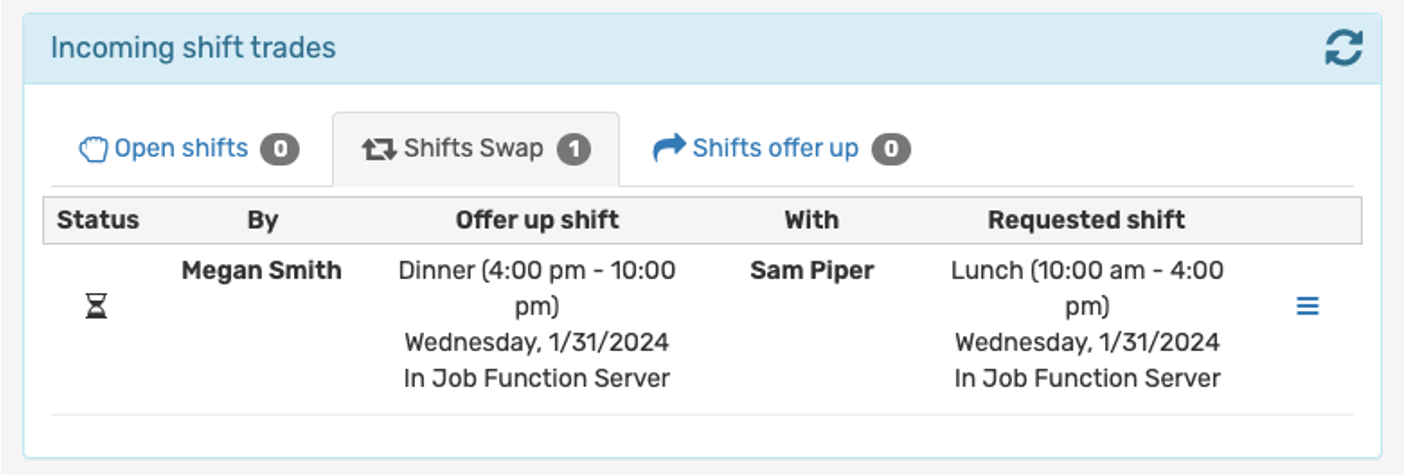
Task: Click the Shifts offer up count badge
Action: click(891, 150)
